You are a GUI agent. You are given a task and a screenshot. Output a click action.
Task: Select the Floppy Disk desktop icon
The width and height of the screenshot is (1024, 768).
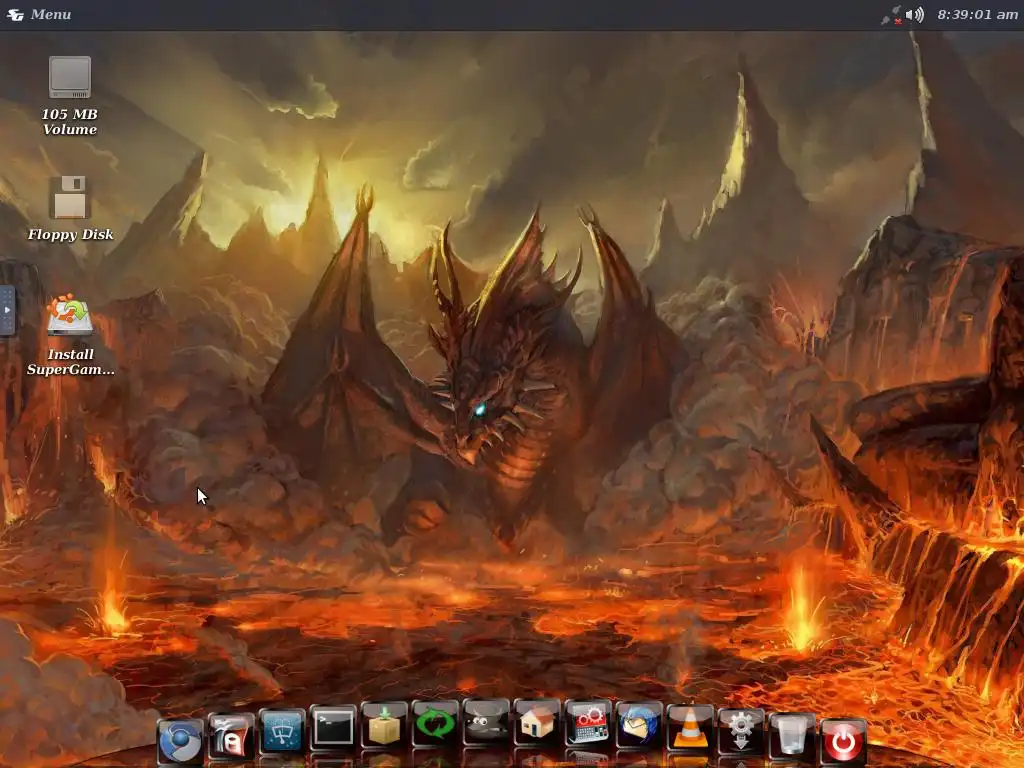70,208
